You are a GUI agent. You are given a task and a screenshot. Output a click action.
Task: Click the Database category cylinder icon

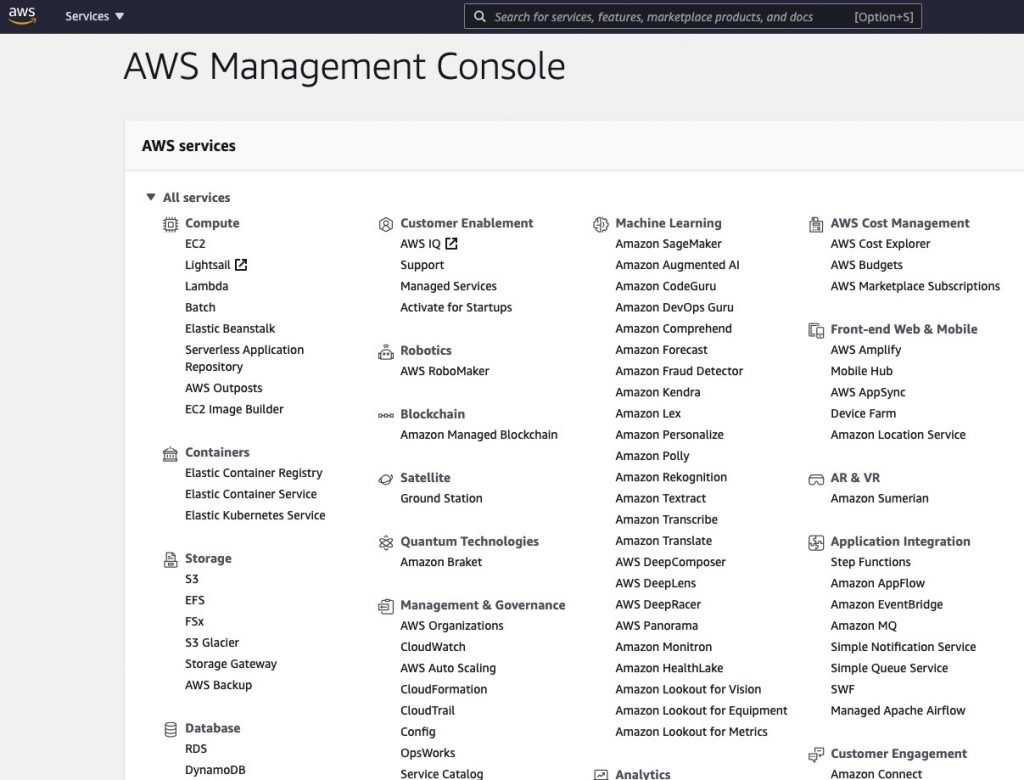pos(170,729)
